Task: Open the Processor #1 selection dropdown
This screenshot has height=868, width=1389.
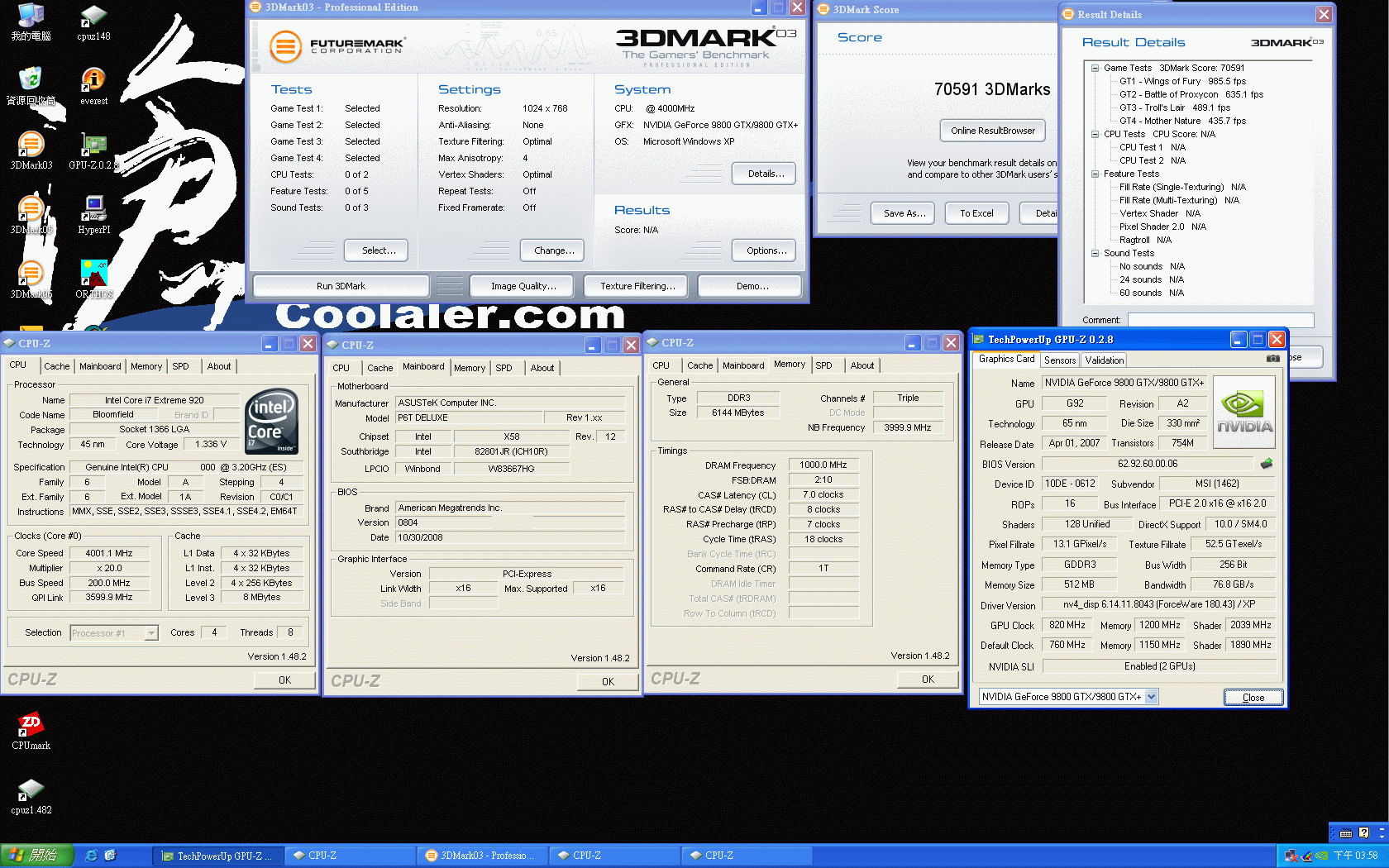Action: tap(151, 632)
